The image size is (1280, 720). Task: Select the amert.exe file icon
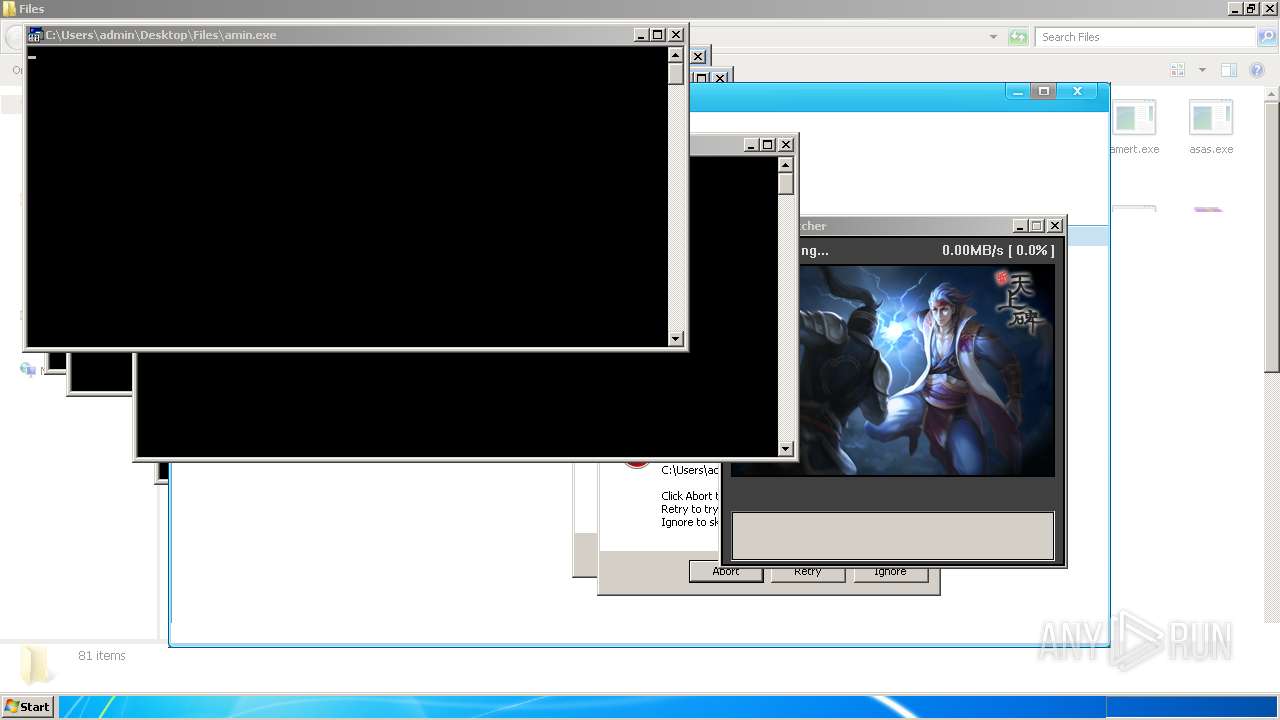(x=1135, y=119)
